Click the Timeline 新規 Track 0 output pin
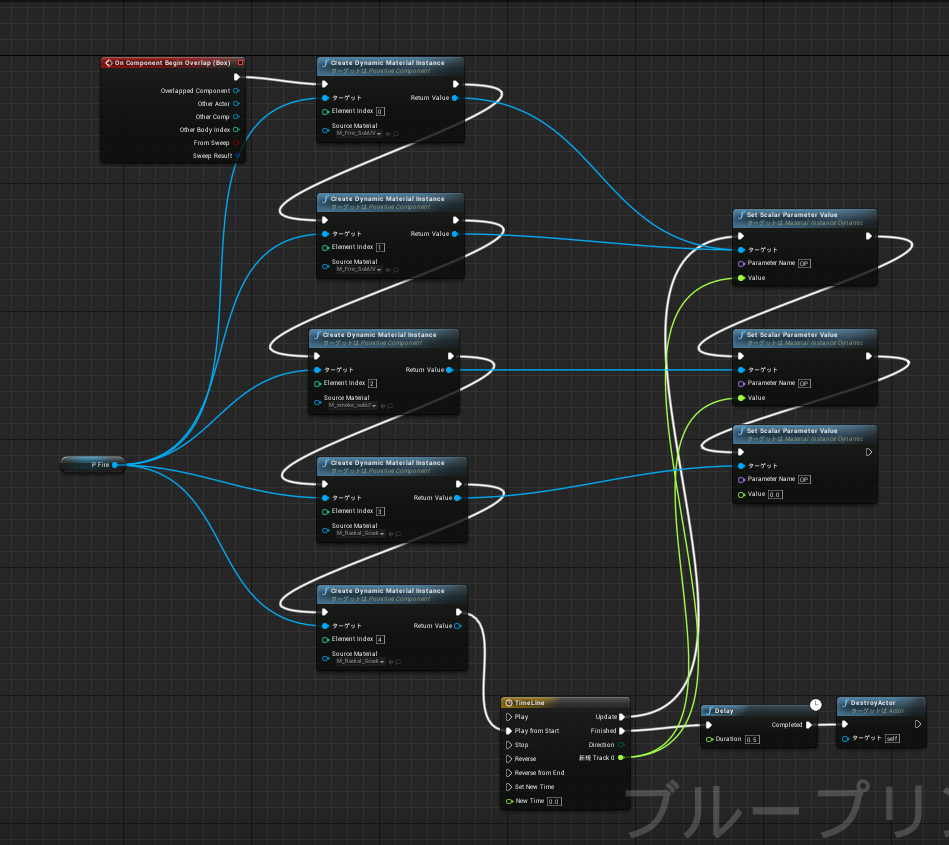949x845 pixels. pyautogui.click(x=621, y=758)
